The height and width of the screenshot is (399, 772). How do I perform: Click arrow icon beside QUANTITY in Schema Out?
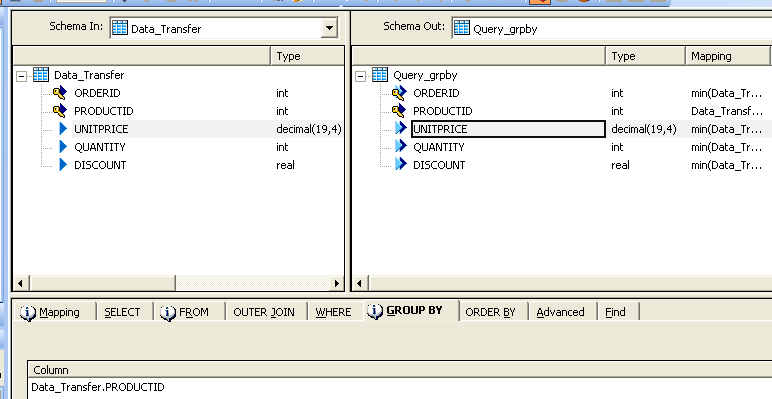click(x=401, y=147)
